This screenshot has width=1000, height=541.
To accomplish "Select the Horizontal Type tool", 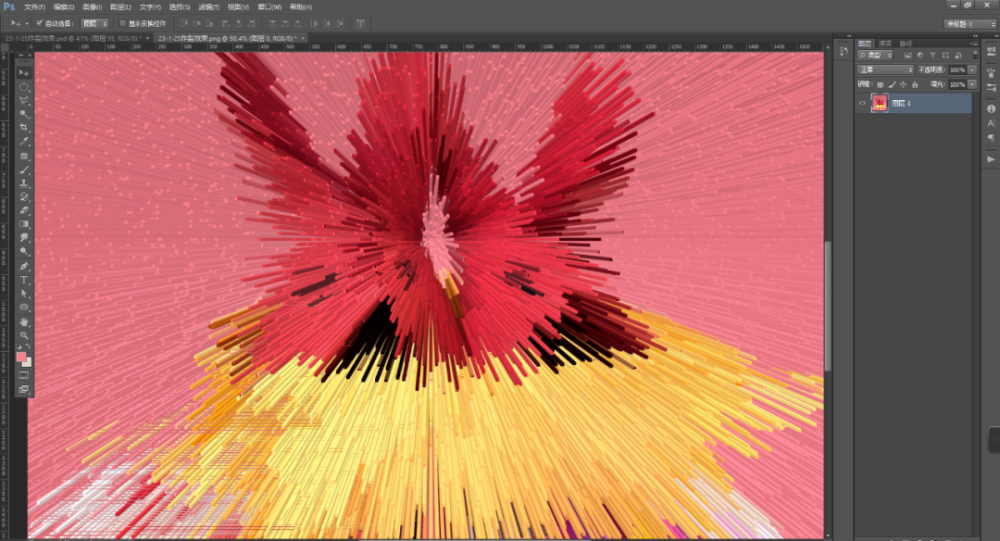I will click(x=24, y=280).
